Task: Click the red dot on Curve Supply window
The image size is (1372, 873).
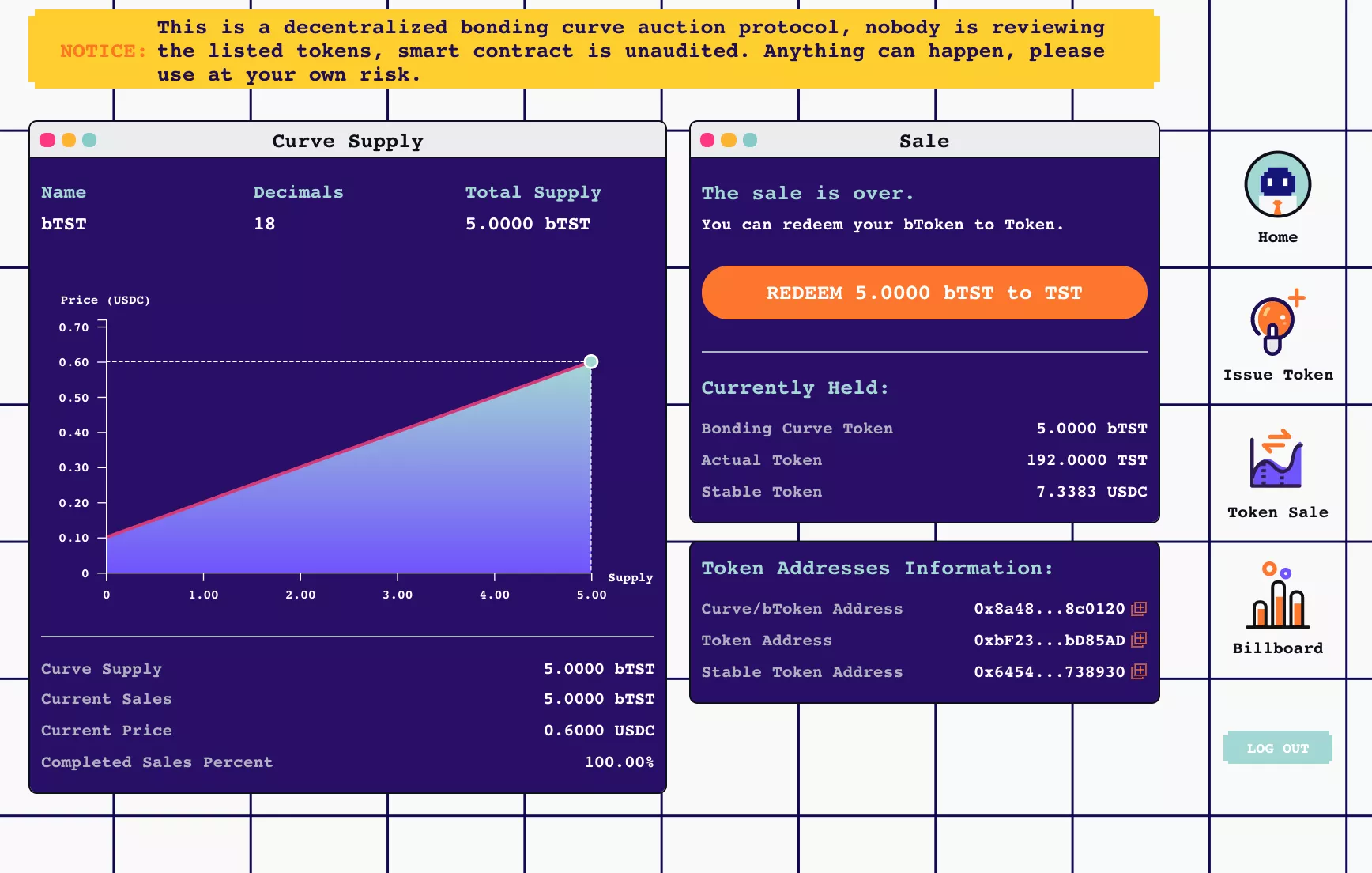Action: 47,140
